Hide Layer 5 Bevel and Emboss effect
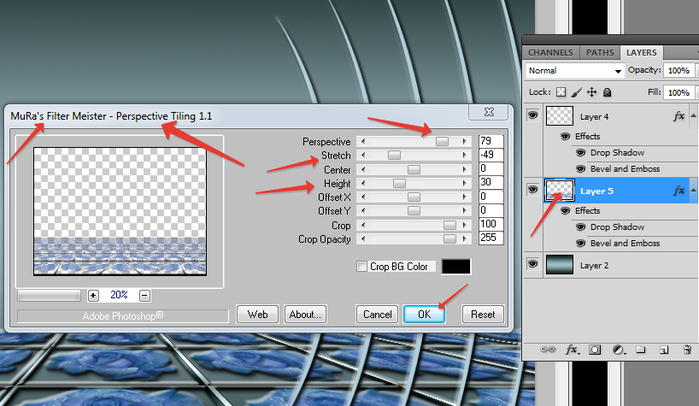699x406 pixels. pos(580,243)
